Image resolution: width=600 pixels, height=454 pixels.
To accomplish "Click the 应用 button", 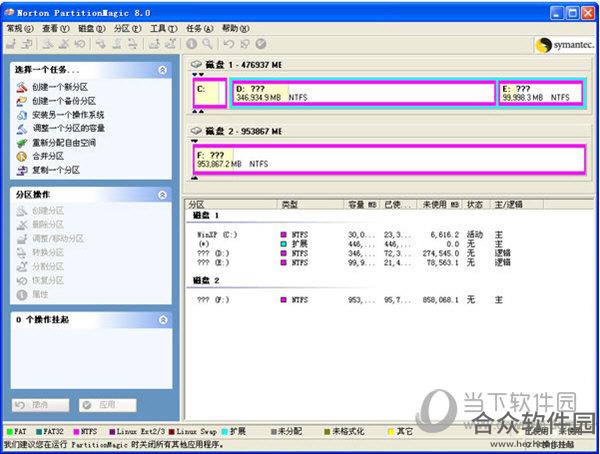I will tap(108, 405).
